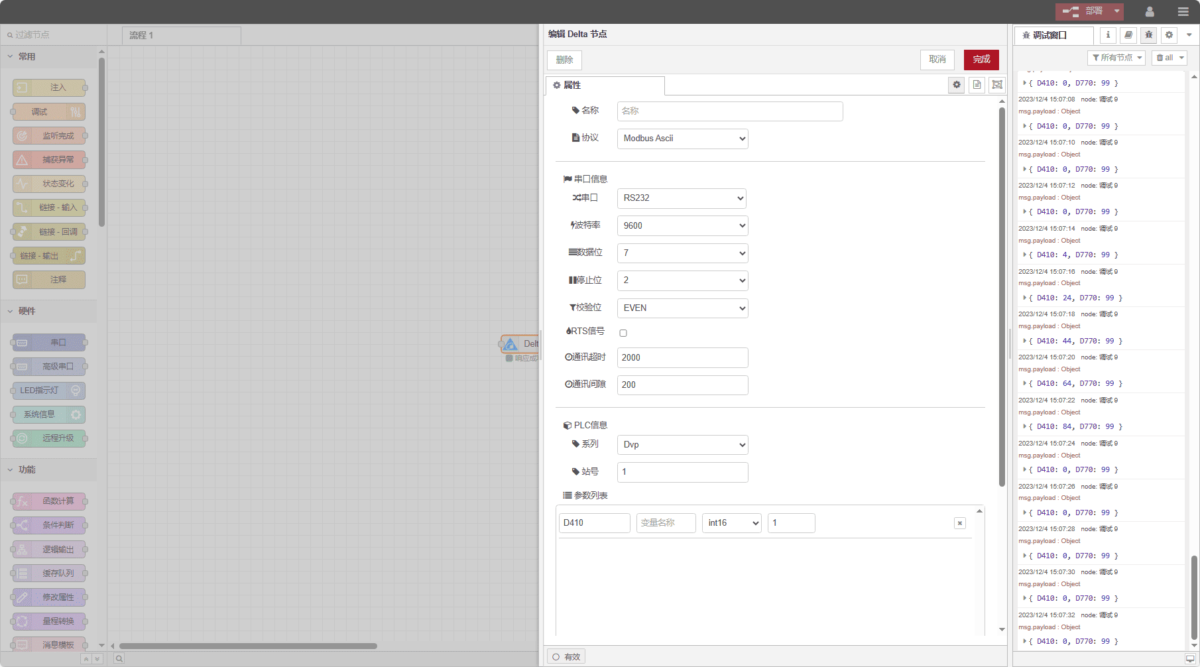Open node description document icon

tap(977, 86)
